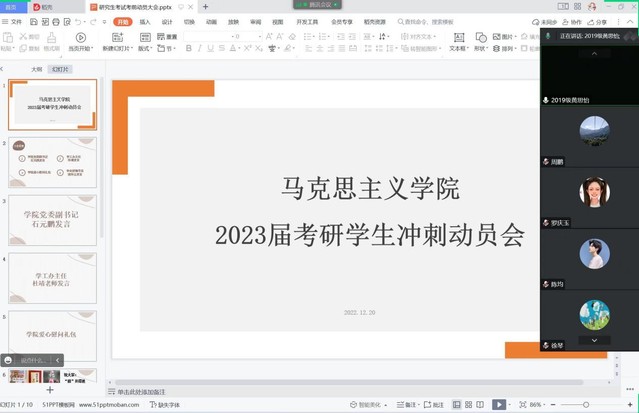
Task: Toggle Bold text formatting
Action: pyautogui.click(x=188, y=48)
